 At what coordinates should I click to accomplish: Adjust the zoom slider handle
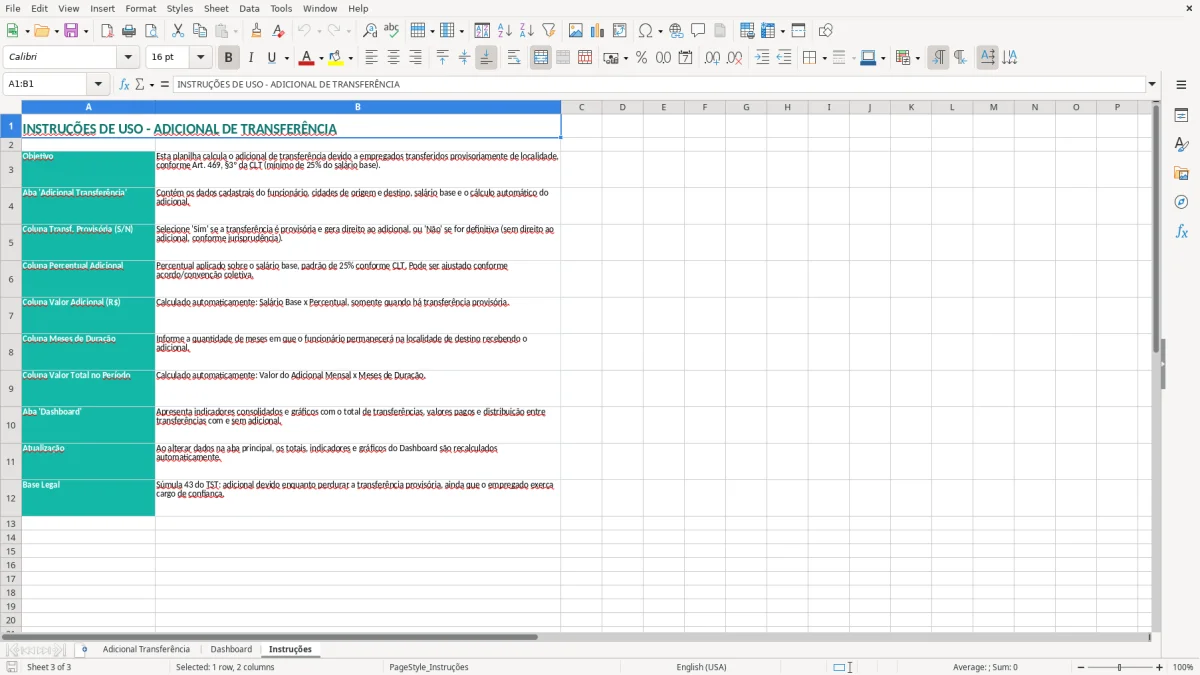(1119, 667)
